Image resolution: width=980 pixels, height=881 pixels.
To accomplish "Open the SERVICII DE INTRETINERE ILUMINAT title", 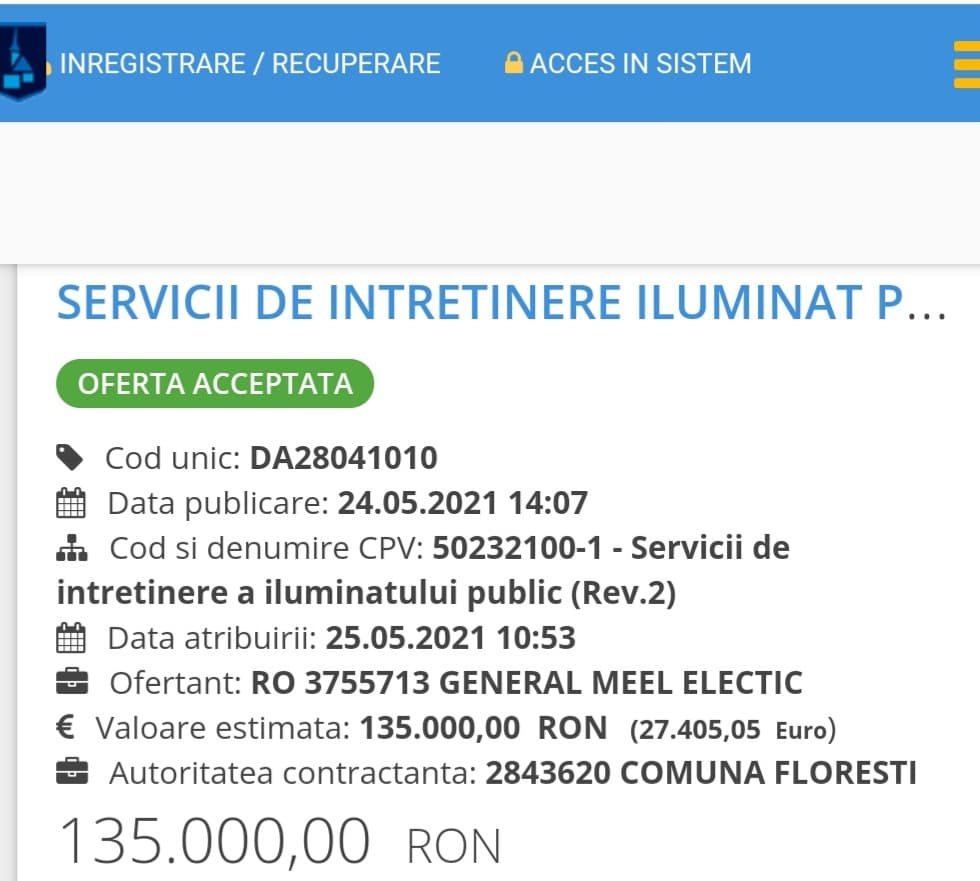I will [x=500, y=303].
